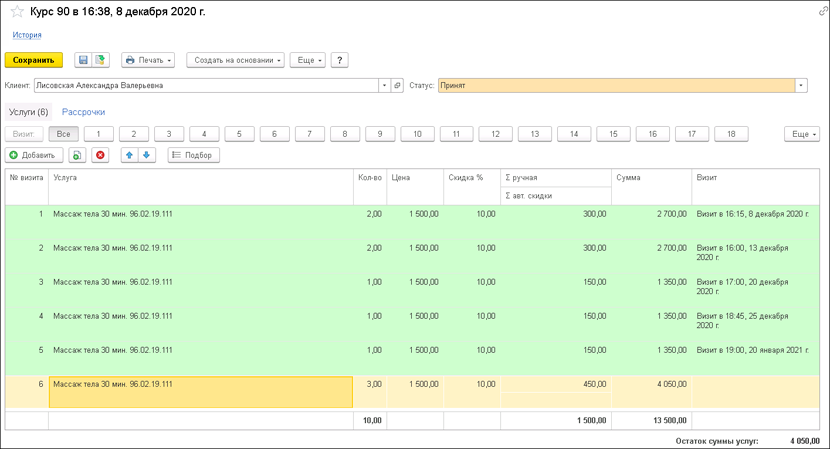Click total sum 13 500,00 in footer
This screenshot has width=830, height=449.
[x=651, y=420]
